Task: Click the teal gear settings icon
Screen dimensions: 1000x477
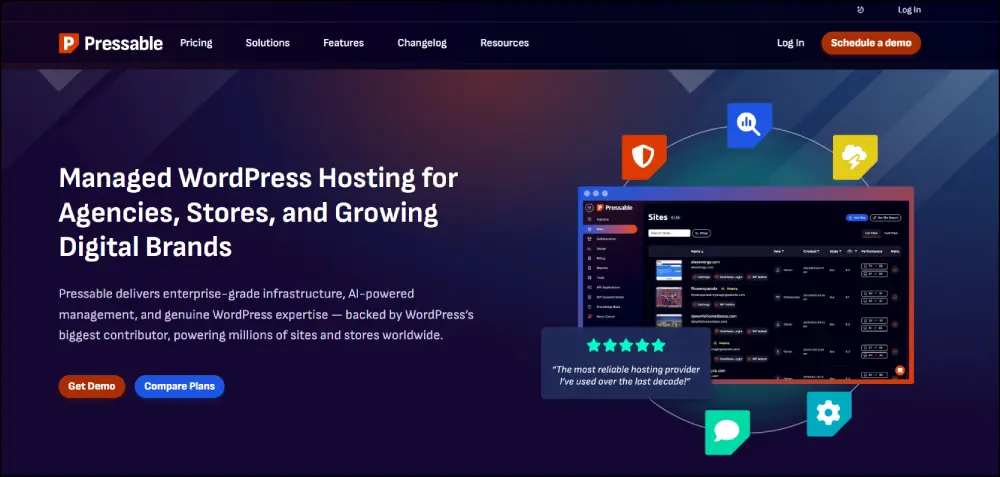Action: tap(828, 414)
